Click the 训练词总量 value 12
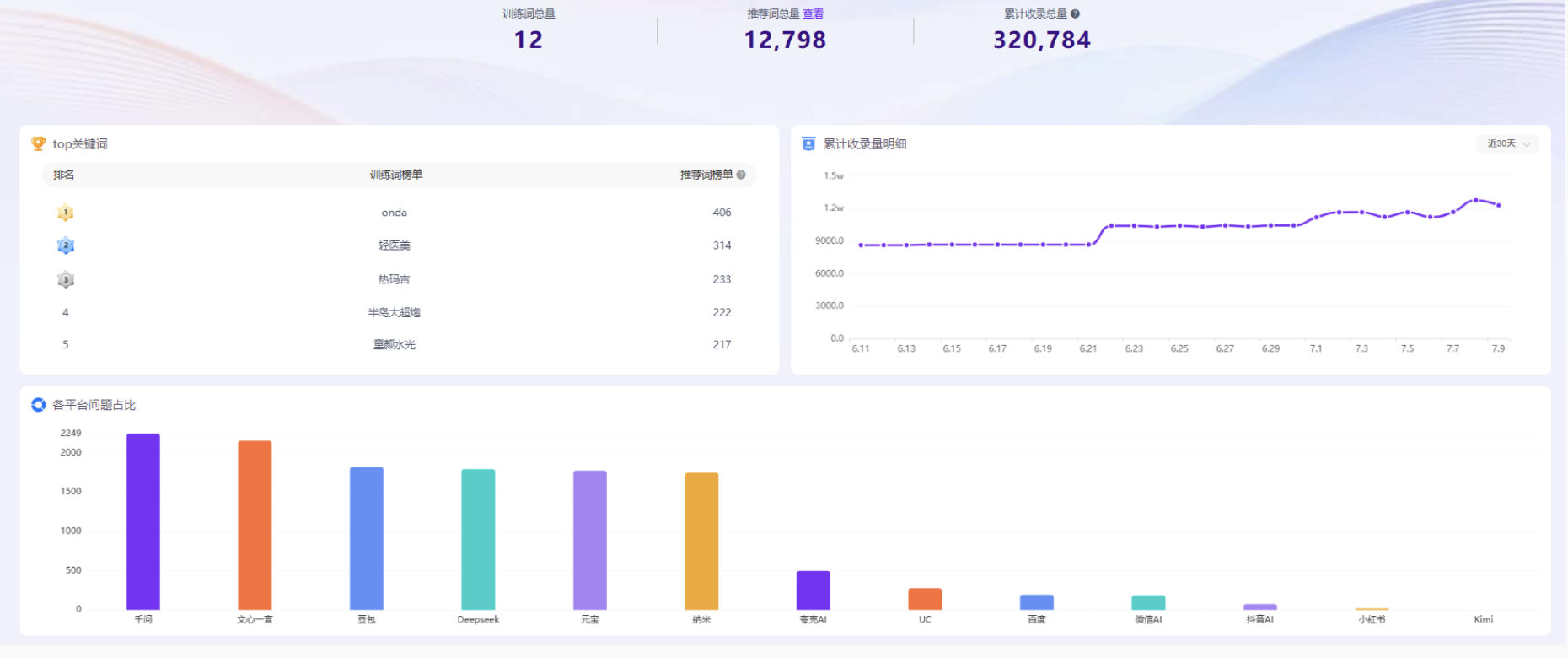The width and height of the screenshot is (1568, 658). (529, 40)
